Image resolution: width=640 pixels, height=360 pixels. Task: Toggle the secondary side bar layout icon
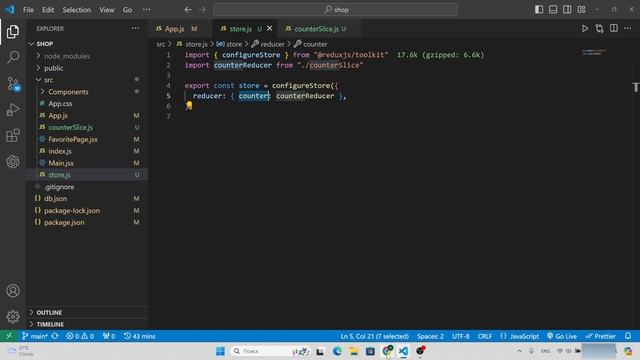tap(567, 9)
